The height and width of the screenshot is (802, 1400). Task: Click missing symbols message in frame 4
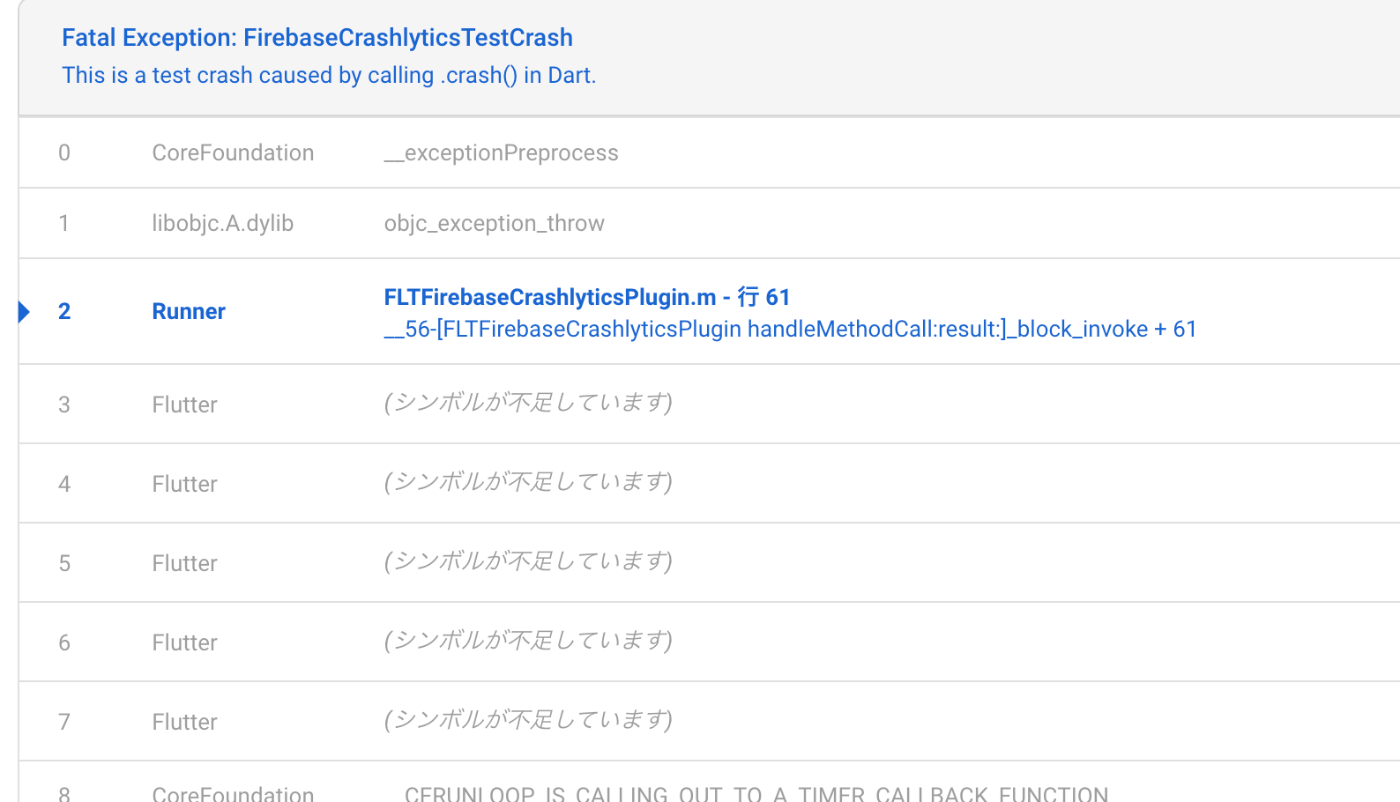[528, 482]
